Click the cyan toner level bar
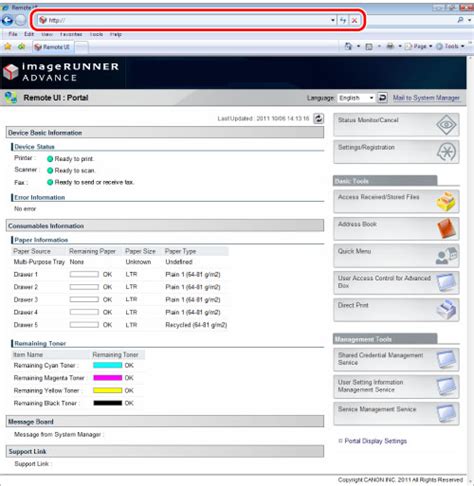Image resolution: width=474 pixels, height=486 pixels. click(x=108, y=365)
